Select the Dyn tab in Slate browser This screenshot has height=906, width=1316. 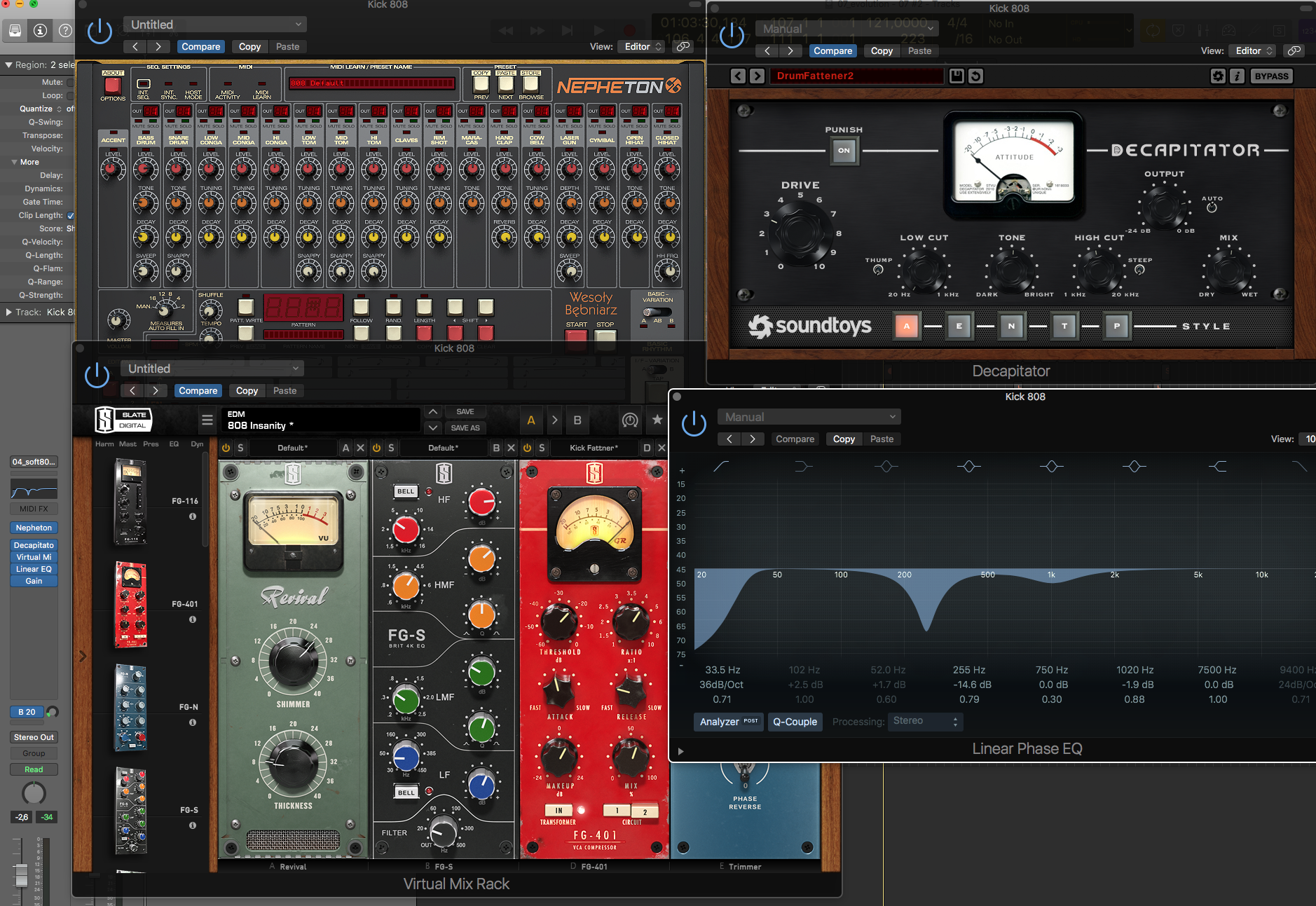coord(197,444)
